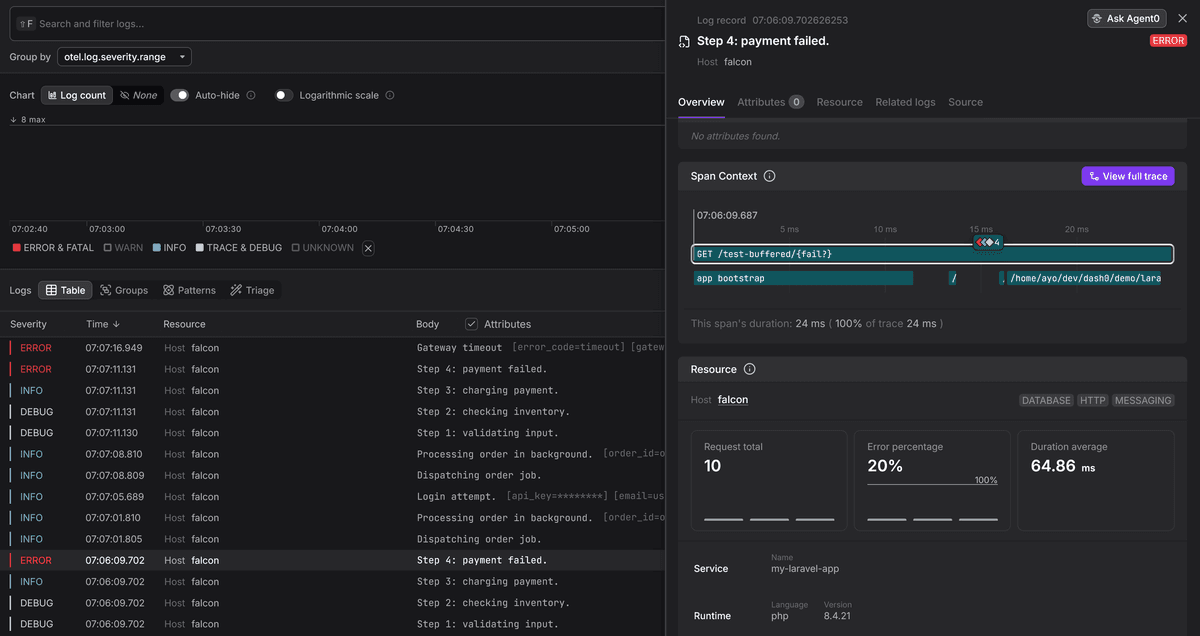Screen dimensions: 1200x636
Task: Open the Source tab
Action: [x=965, y=102]
